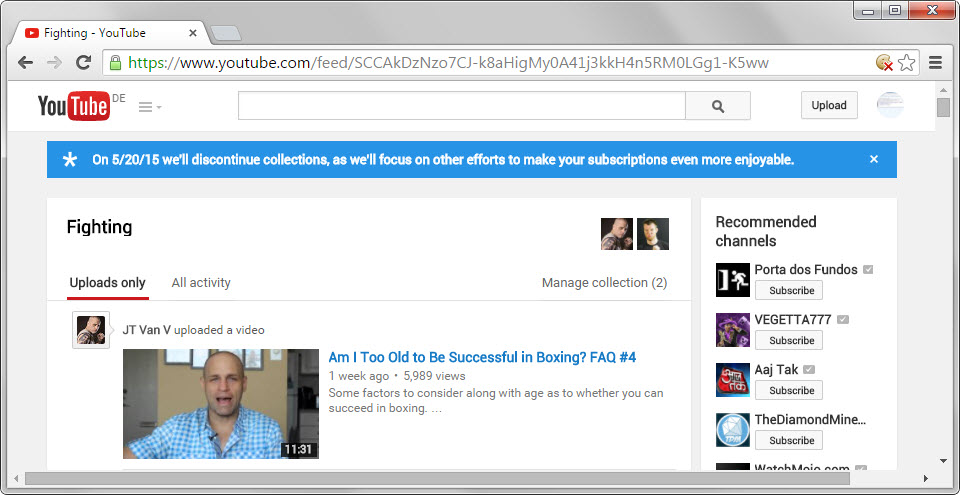The image size is (960, 495).
Task: Click the Aaj Tak channel icon
Action: tap(733, 380)
